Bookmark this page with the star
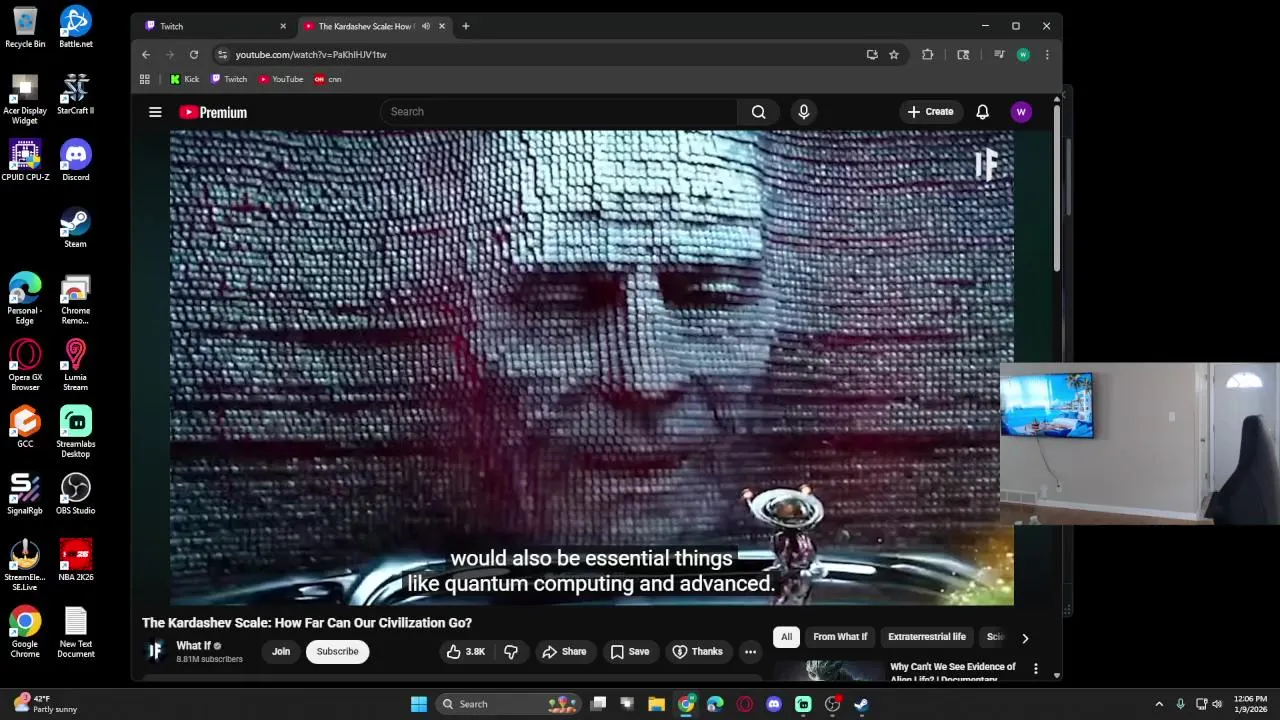 894,55
